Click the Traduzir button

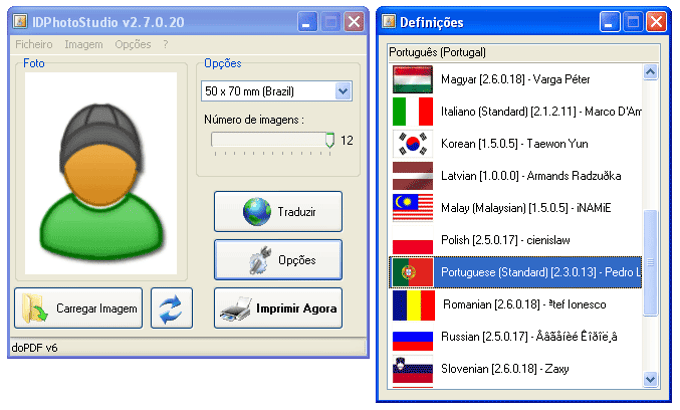278,212
